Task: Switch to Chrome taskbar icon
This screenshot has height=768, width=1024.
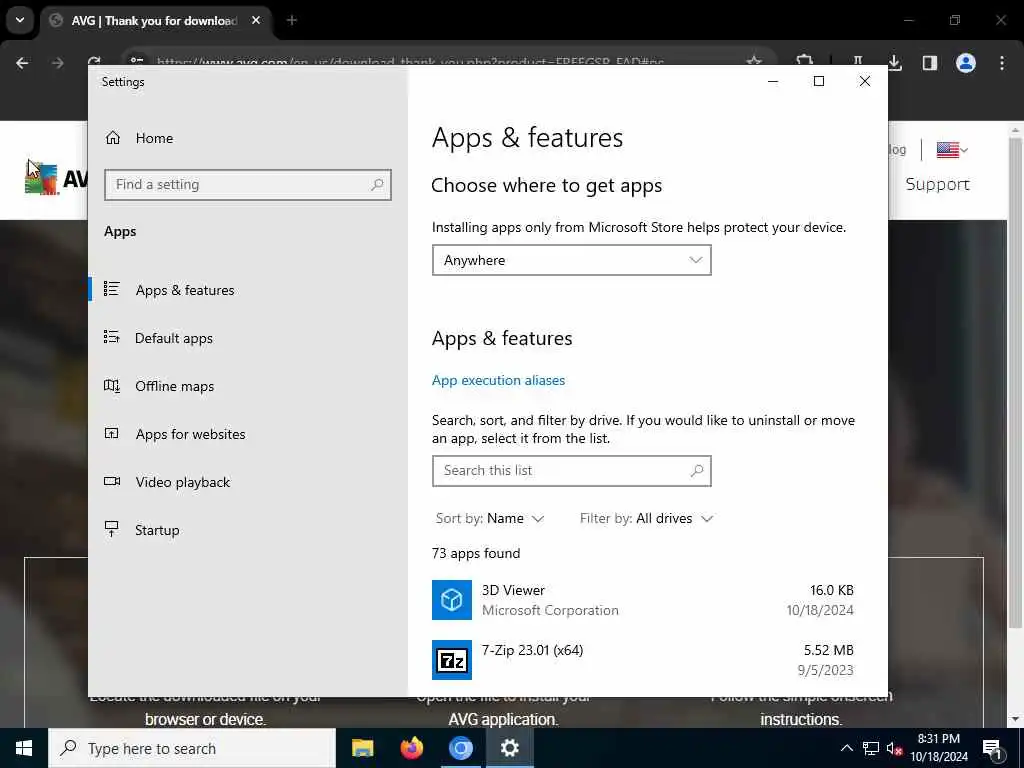Action: (x=460, y=748)
